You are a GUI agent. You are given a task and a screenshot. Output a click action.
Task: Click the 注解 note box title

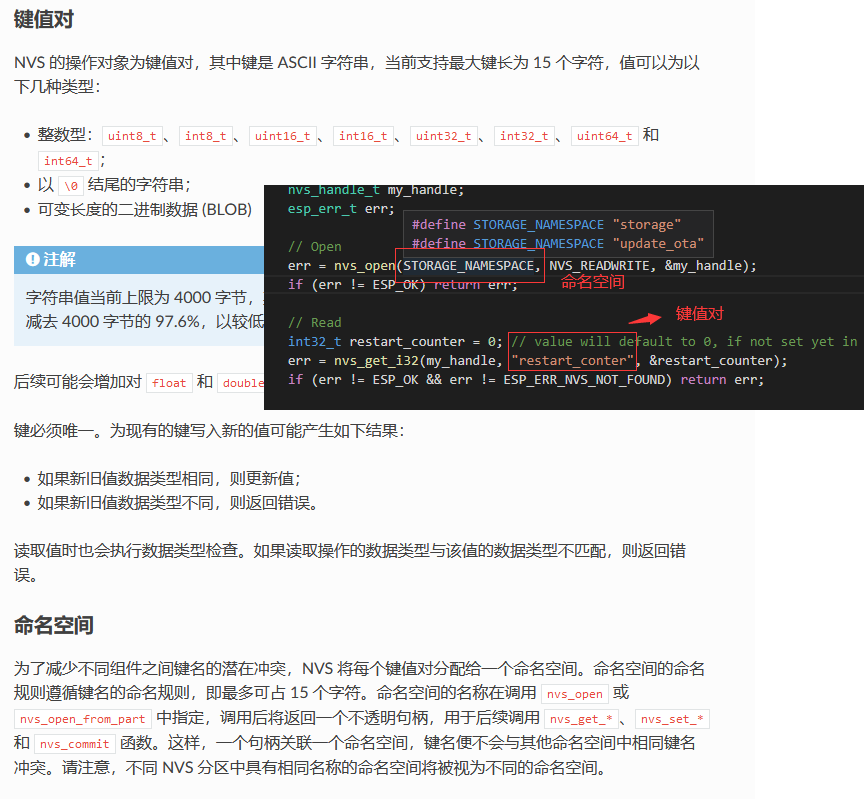(x=60, y=259)
